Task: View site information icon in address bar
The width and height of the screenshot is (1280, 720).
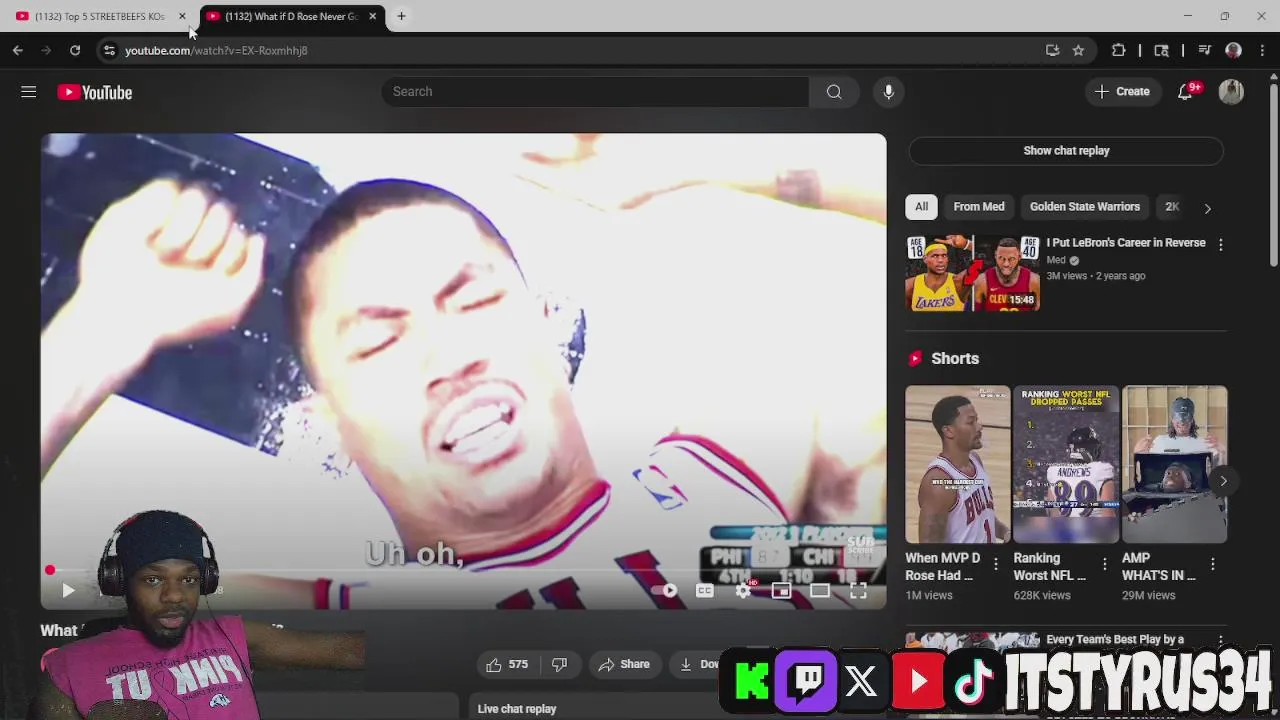Action: tap(109, 50)
